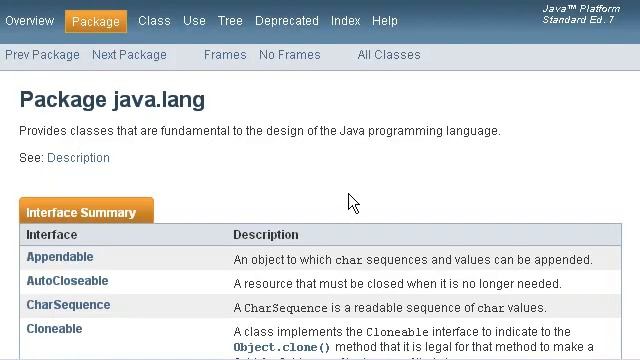Go to the Class navigation item

point(154,21)
